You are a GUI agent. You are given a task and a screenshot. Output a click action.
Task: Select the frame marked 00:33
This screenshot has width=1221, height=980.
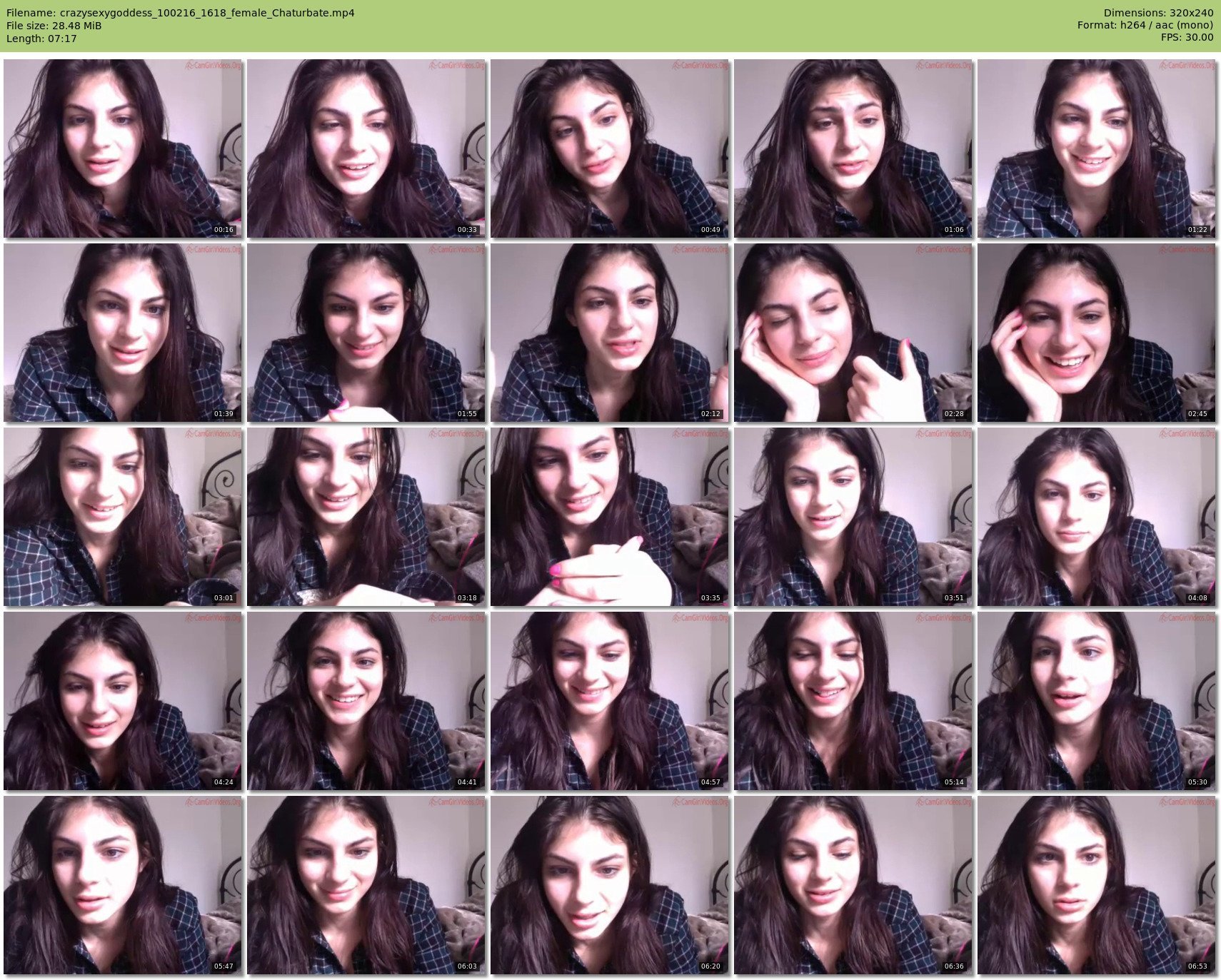[x=366, y=148]
